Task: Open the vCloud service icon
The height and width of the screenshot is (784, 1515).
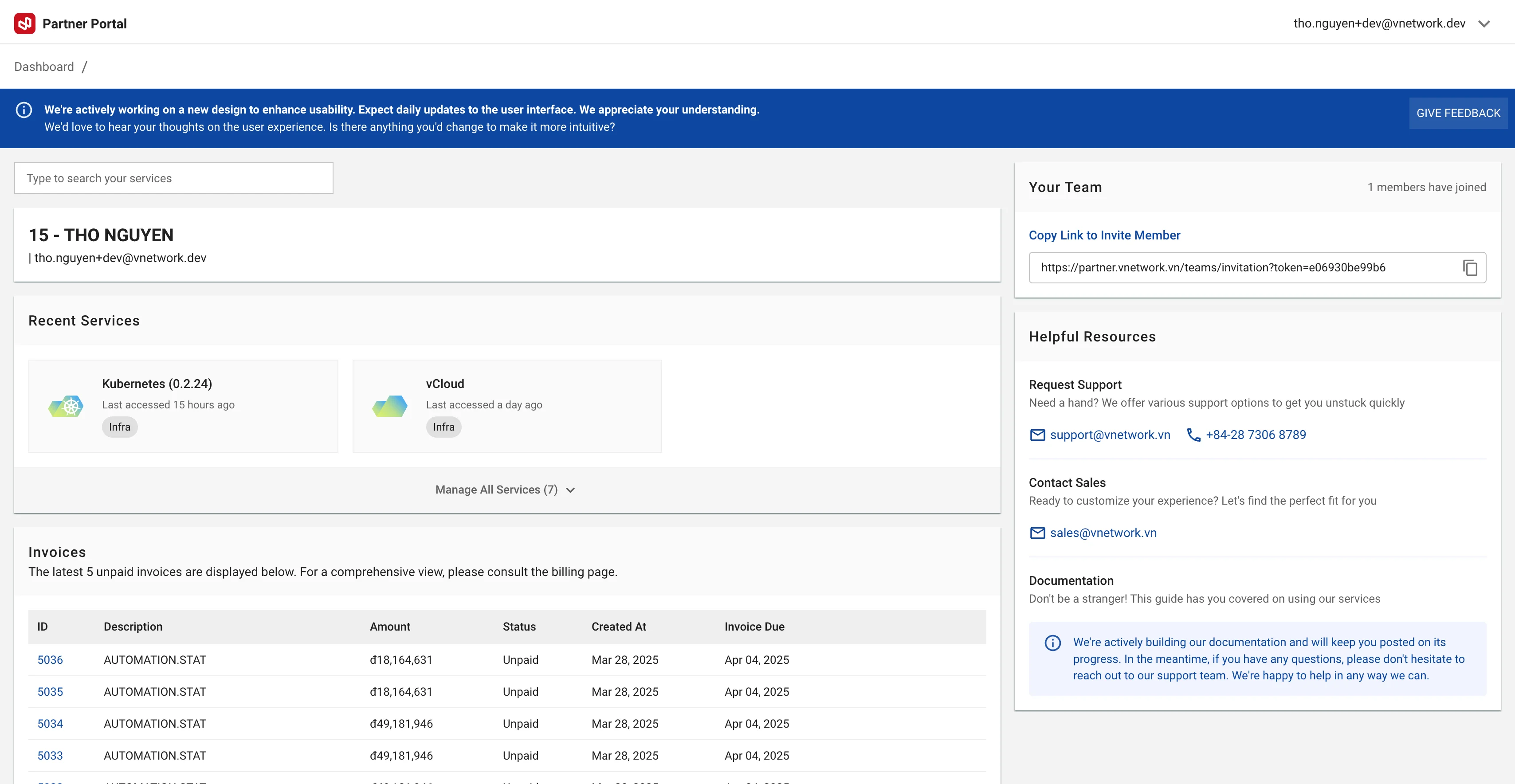Action: 390,406
